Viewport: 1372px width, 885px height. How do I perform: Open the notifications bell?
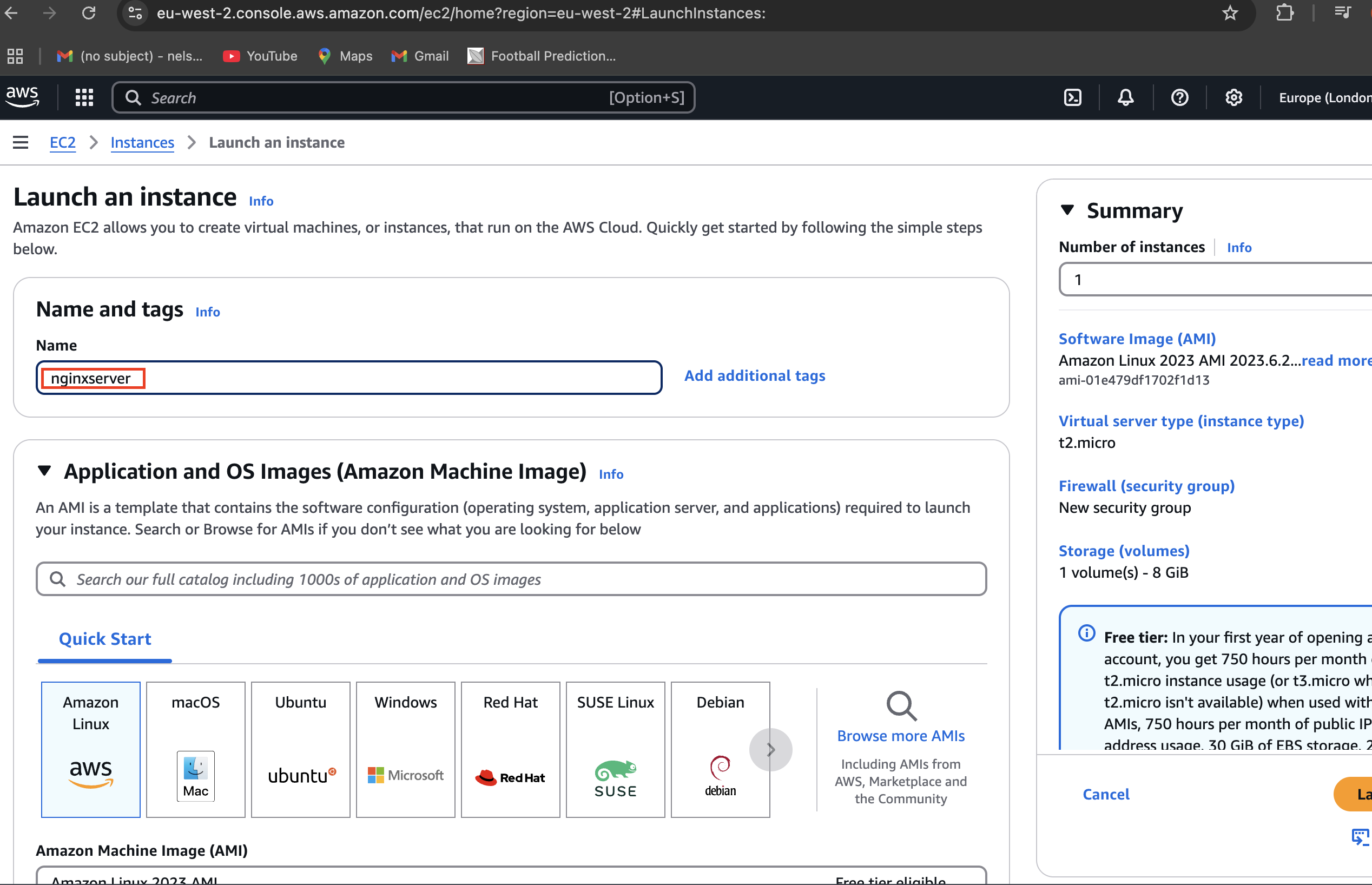point(1125,98)
